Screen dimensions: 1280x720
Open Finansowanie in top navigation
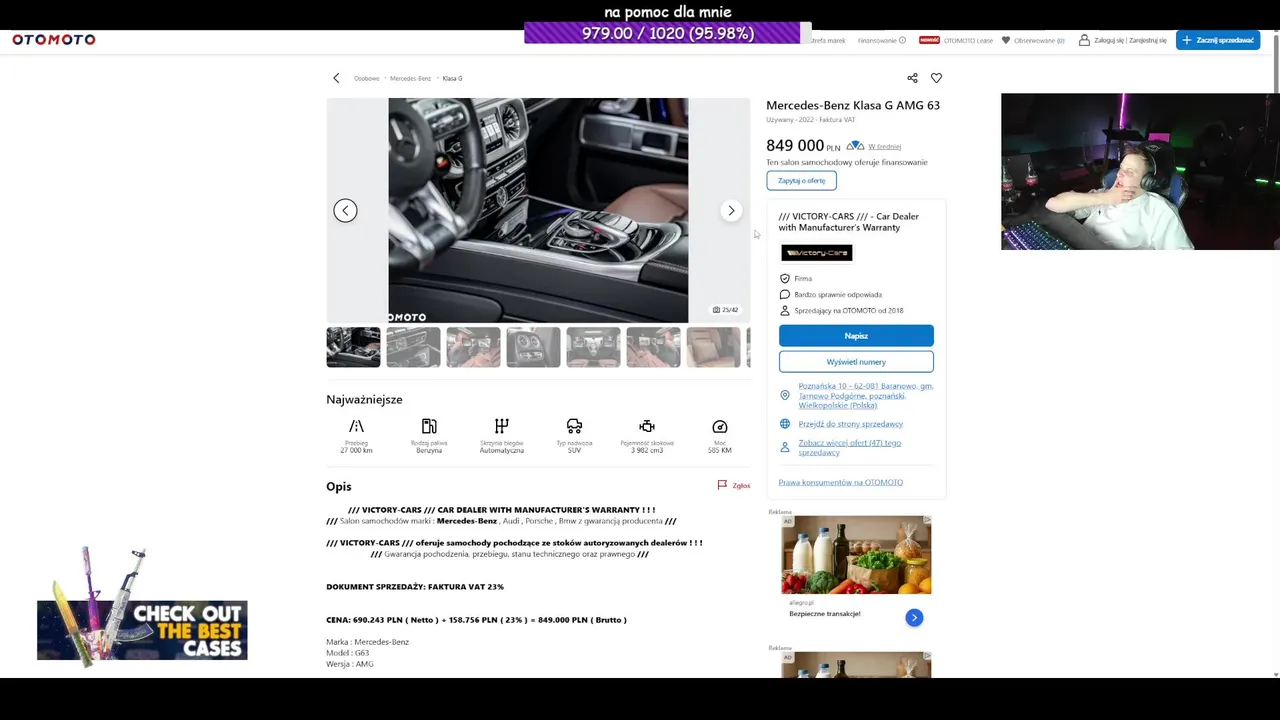pos(877,41)
